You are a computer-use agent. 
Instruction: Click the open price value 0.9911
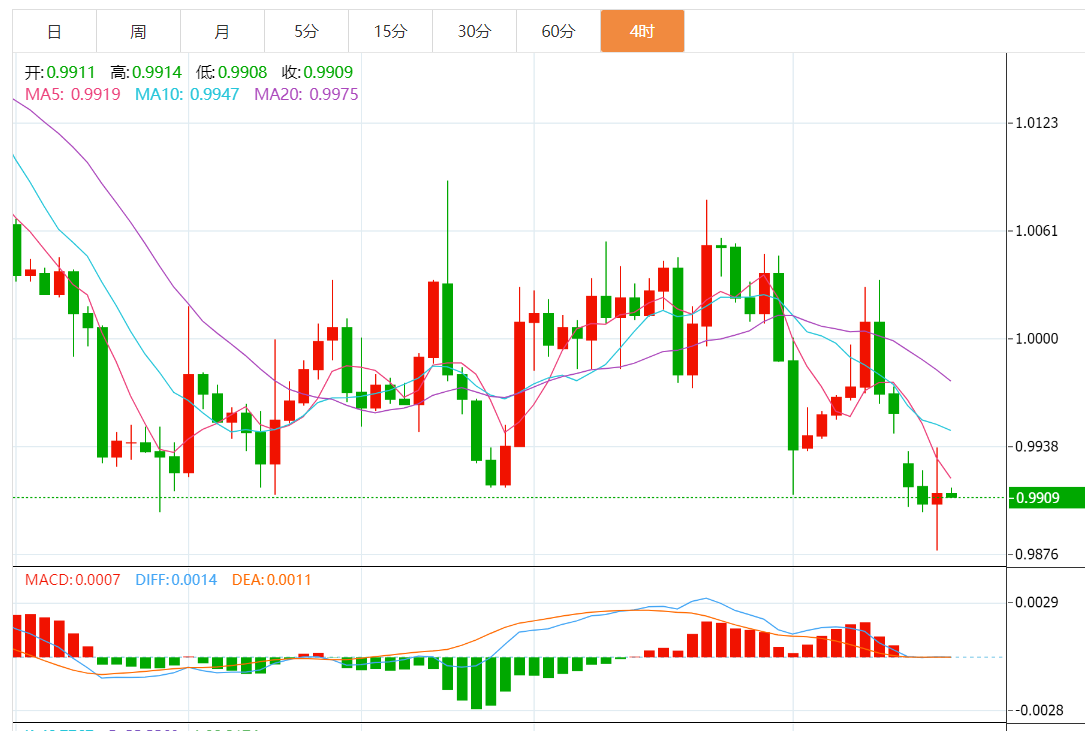pos(71,72)
